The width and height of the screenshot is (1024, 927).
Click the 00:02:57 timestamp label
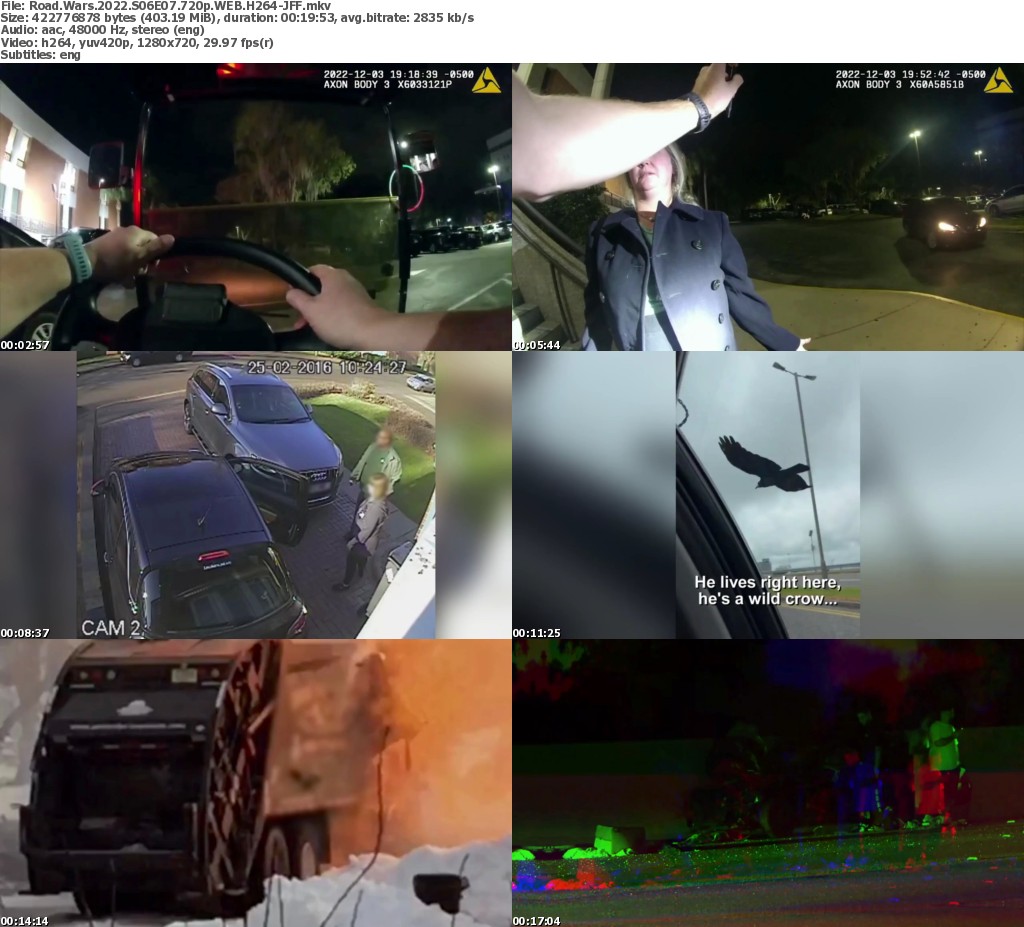pyautogui.click(x=25, y=345)
